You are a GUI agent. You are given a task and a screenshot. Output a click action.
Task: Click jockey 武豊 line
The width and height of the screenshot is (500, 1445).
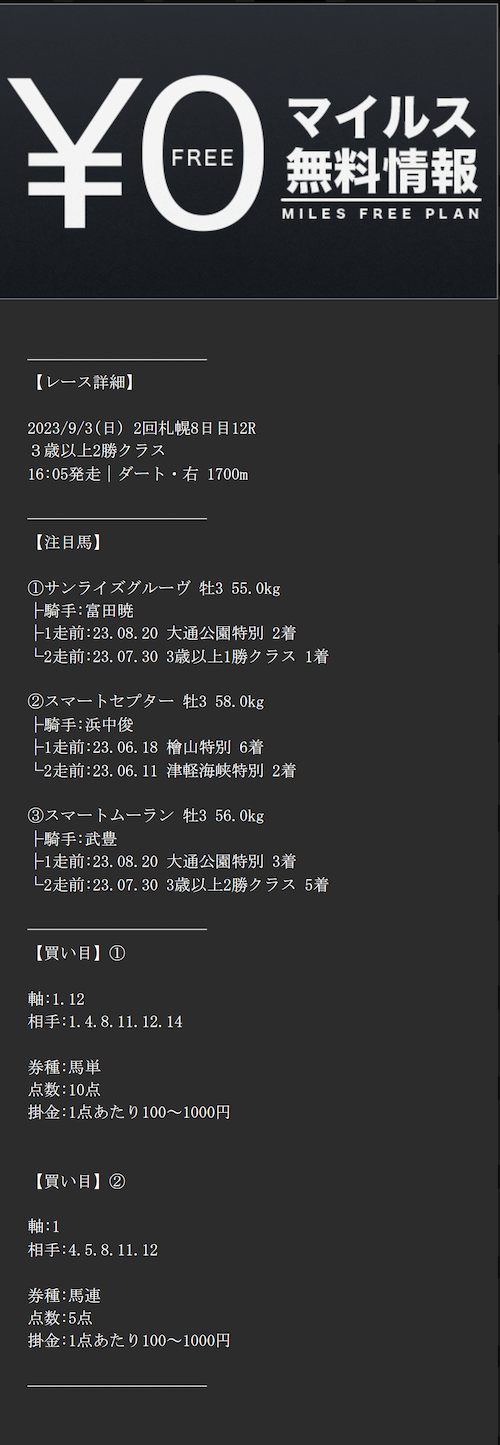pyautogui.click(x=74, y=839)
